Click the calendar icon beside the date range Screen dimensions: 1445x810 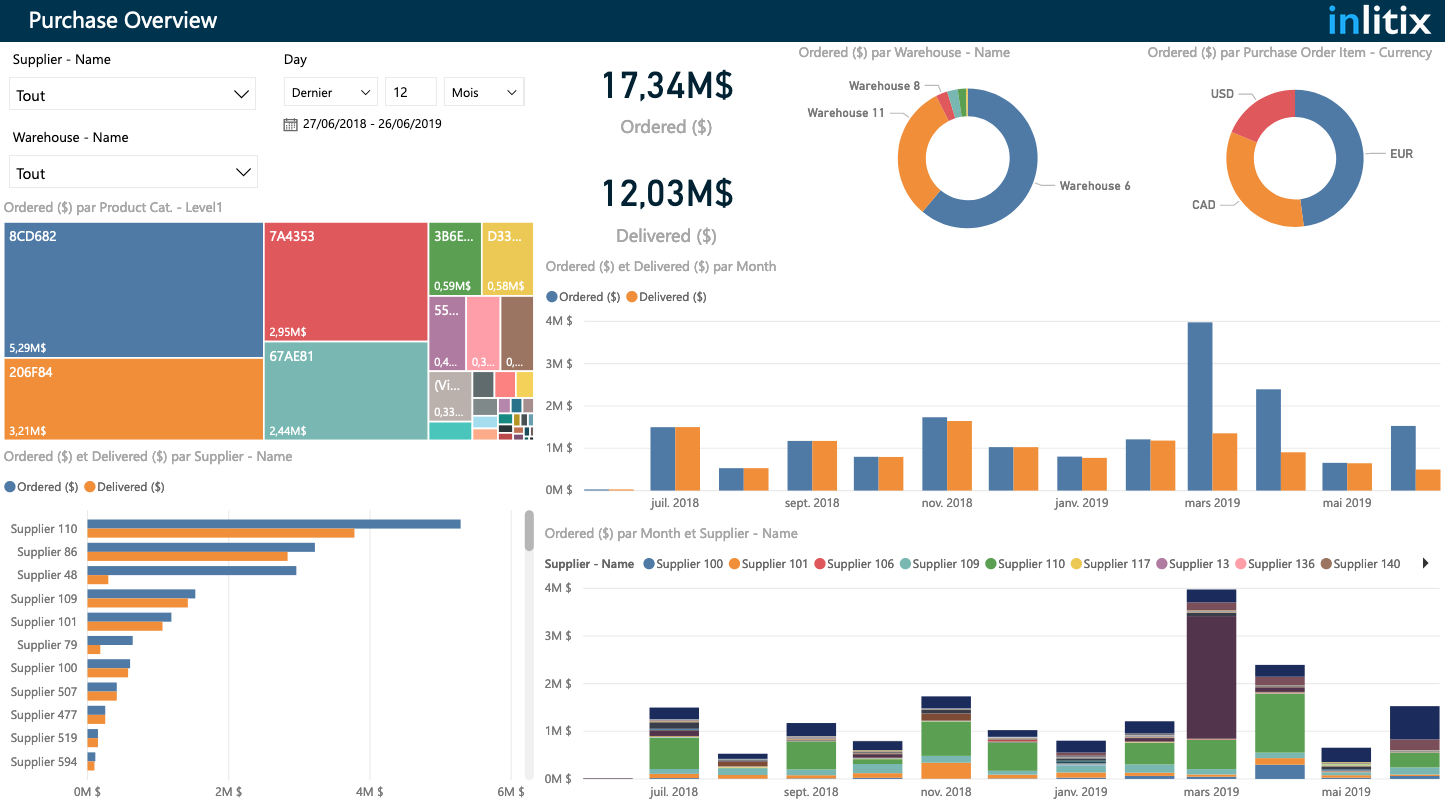pyautogui.click(x=290, y=124)
